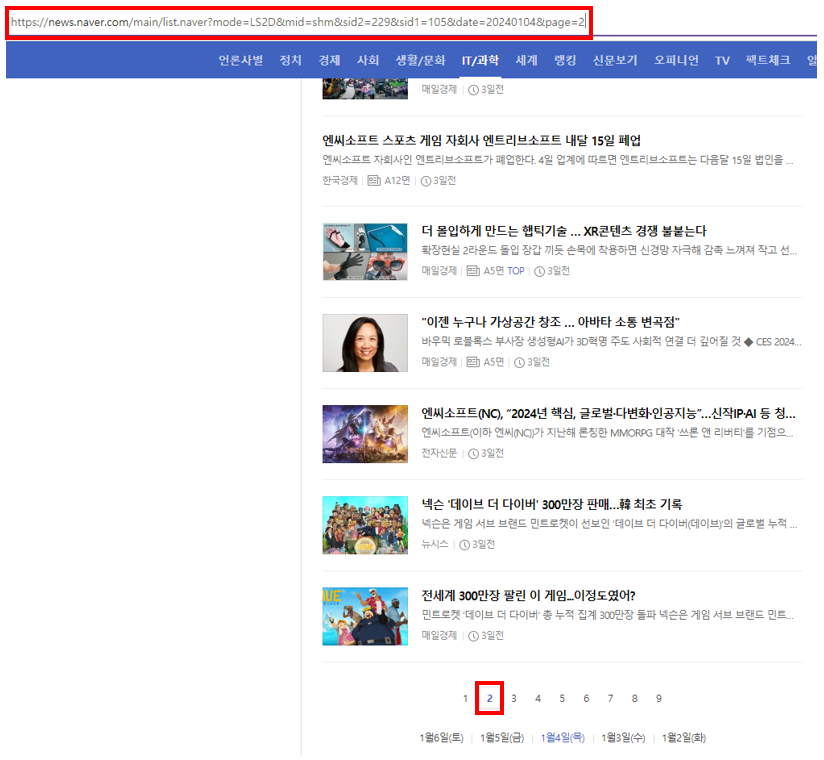Switch to 1월5일(금) date
Screen dimensions: 824x760
click(502, 738)
